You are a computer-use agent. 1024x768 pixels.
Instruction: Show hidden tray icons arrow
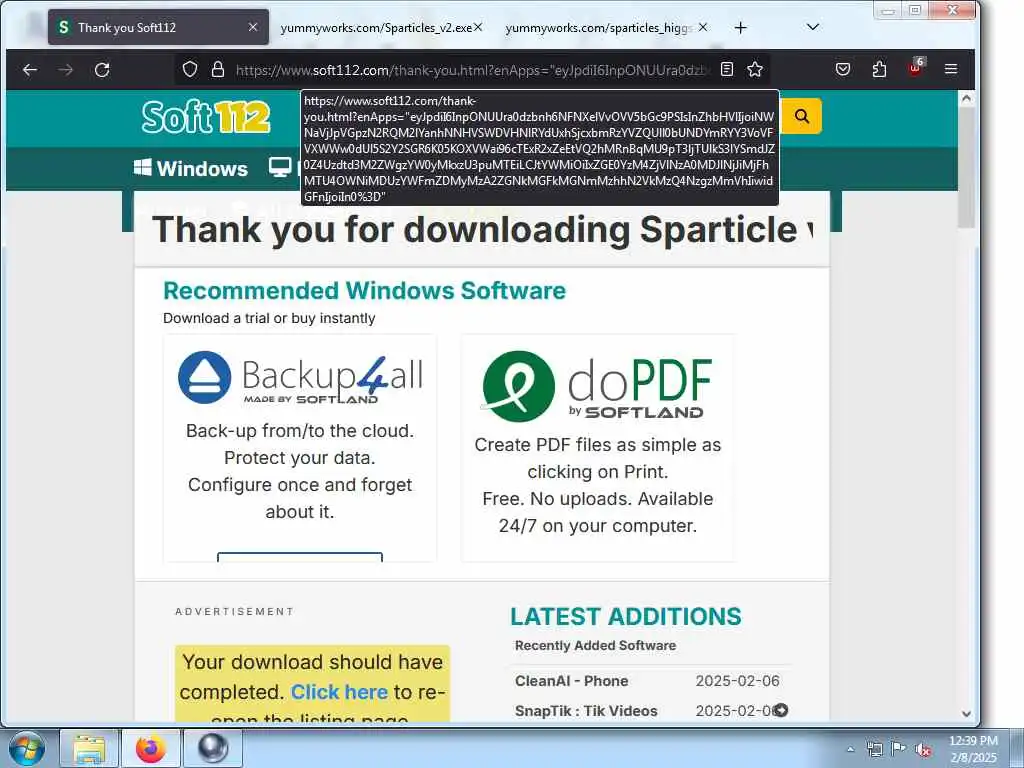850,749
